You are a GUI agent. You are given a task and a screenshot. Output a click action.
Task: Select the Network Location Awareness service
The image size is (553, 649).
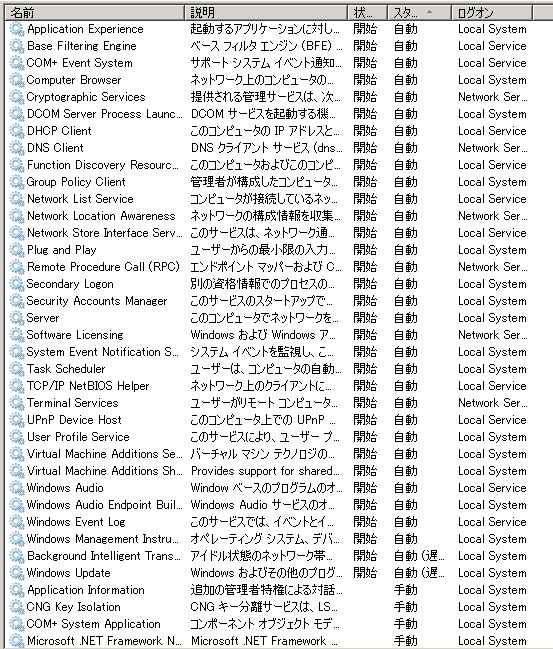click(101, 216)
